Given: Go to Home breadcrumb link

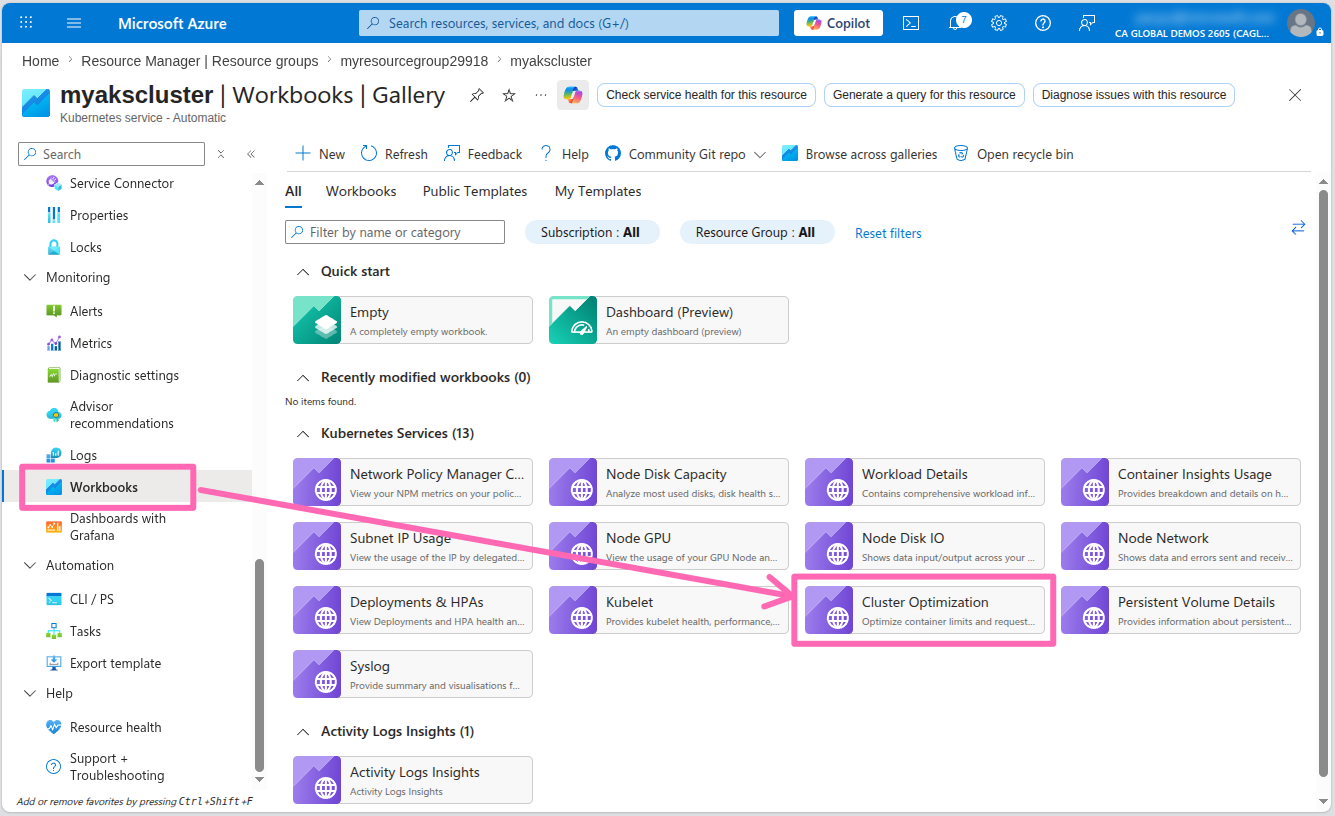Looking at the screenshot, I should (41, 61).
